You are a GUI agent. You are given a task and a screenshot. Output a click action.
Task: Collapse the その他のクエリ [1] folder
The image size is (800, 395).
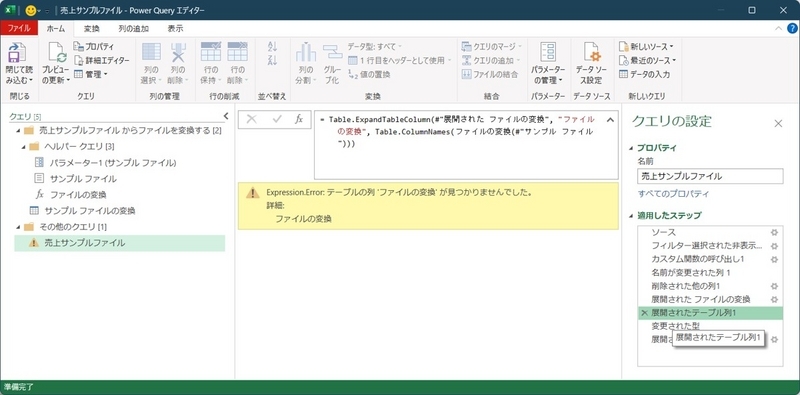tap(18, 226)
